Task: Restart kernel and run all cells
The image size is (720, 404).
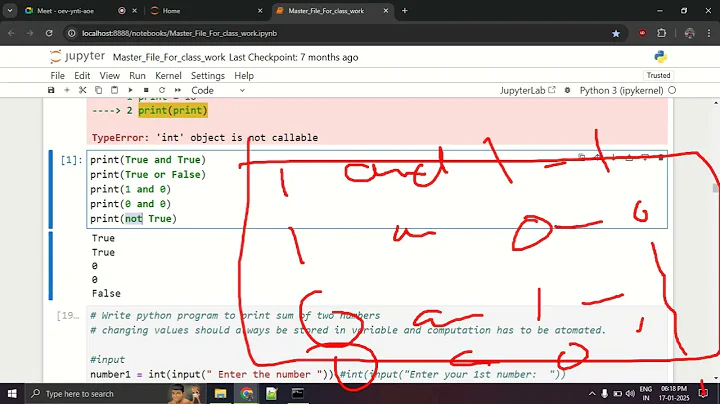Action: [178, 90]
